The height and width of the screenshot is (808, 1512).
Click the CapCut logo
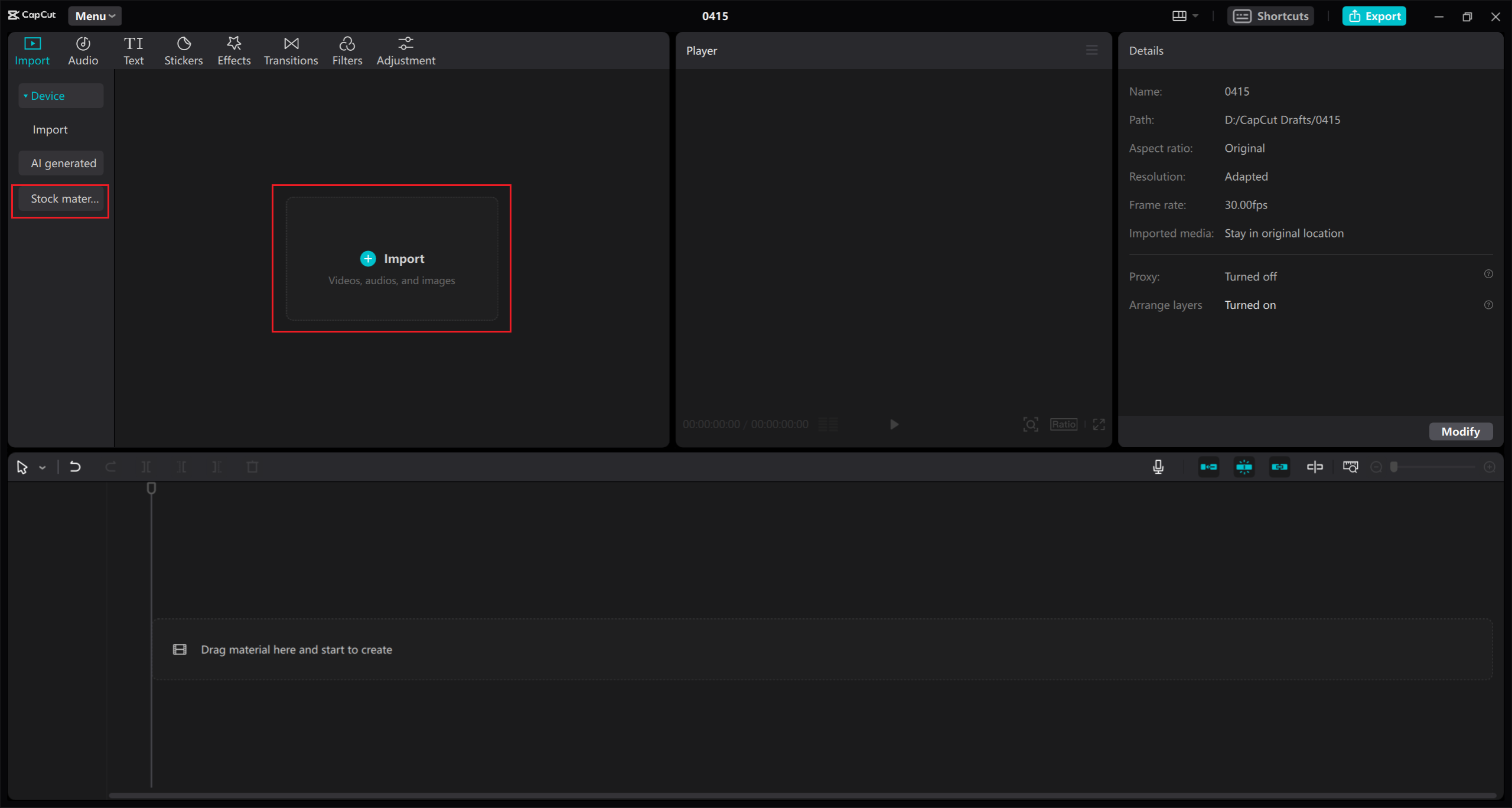tap(32, 15)
